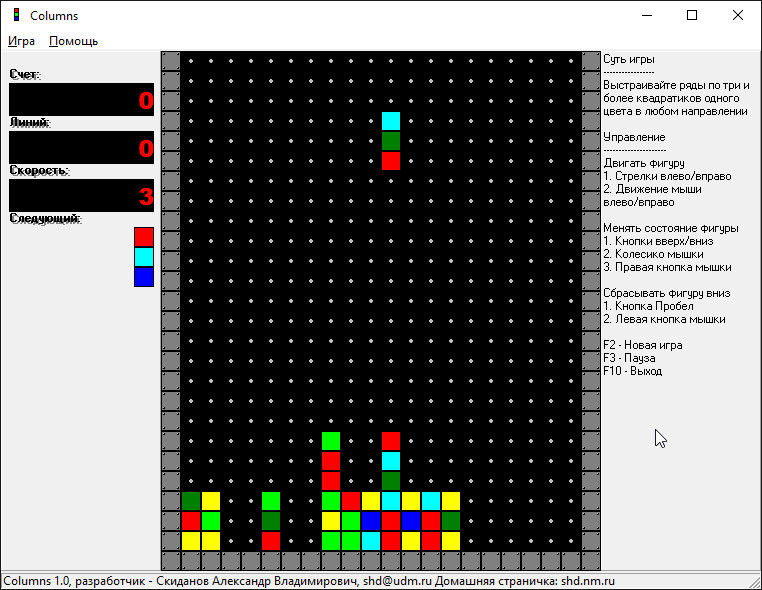
Task: Click the cyan block in the Следующий preview
Action: point(144,257)
